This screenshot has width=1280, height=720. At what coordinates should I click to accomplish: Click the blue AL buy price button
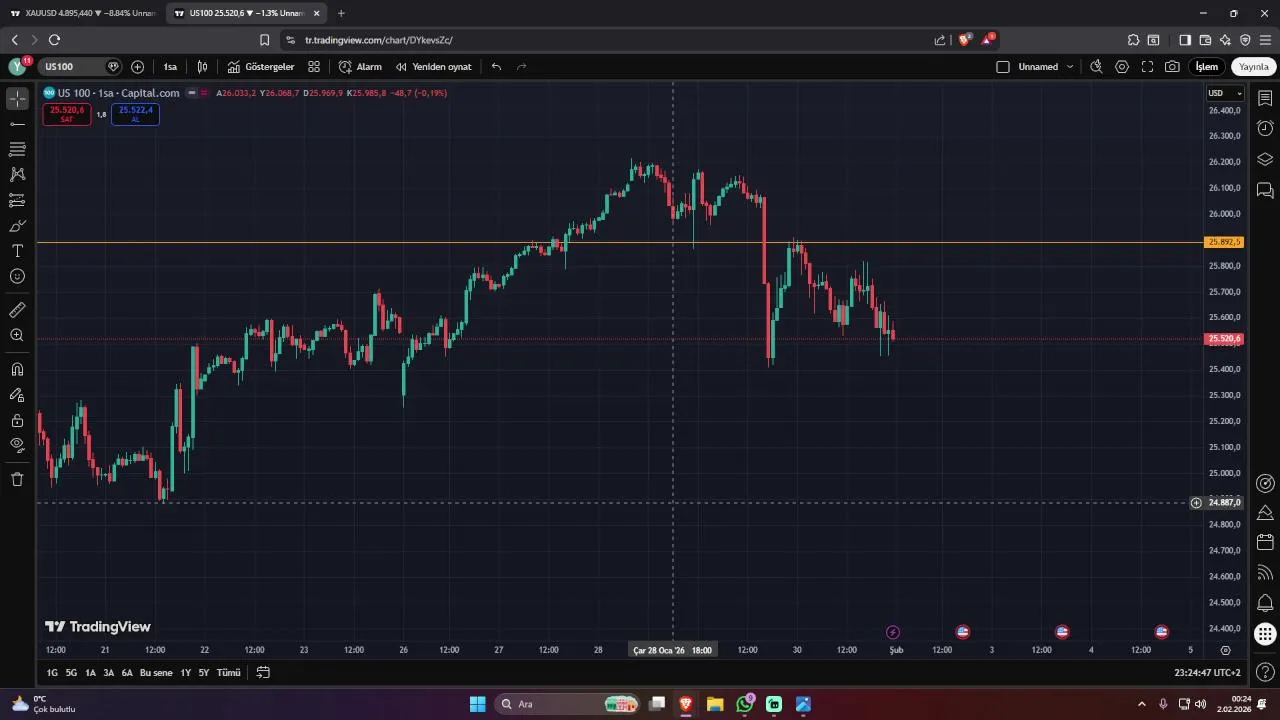[x=136, y=114]
